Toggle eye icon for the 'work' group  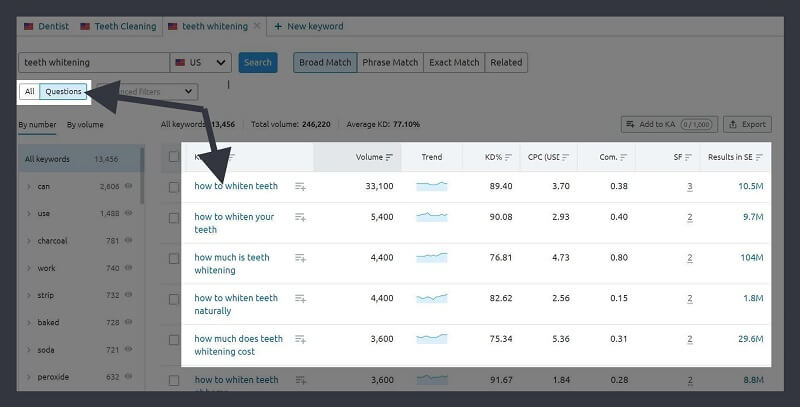(129, 268)
